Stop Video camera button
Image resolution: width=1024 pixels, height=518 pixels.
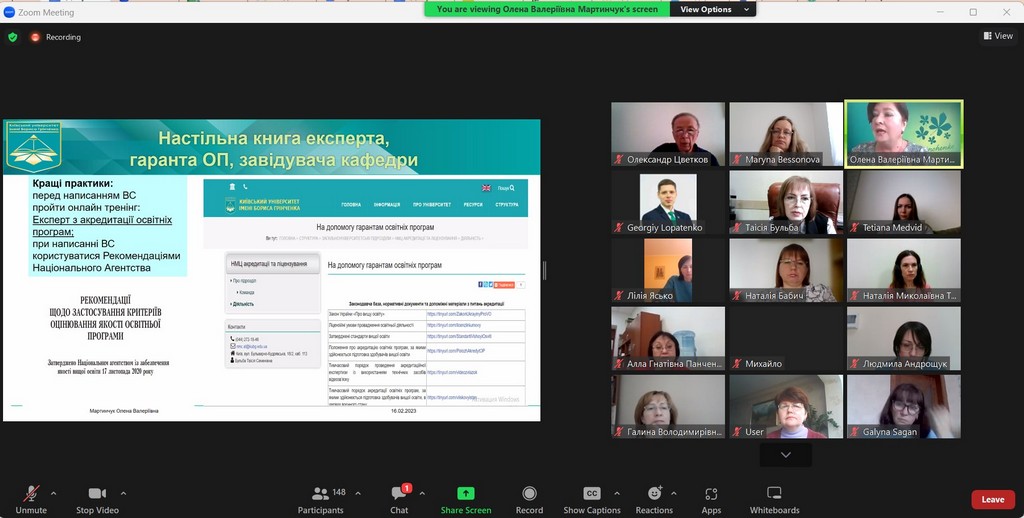coord(97,499)
